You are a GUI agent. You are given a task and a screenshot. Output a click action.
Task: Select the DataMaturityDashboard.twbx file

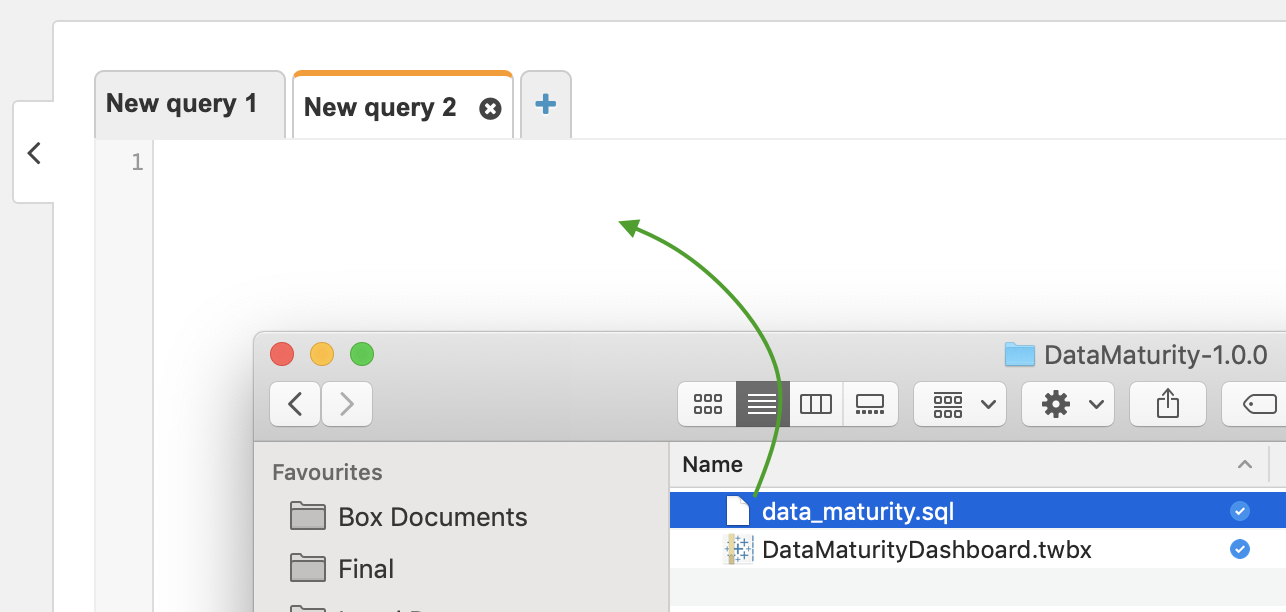(x=926, y=549)
